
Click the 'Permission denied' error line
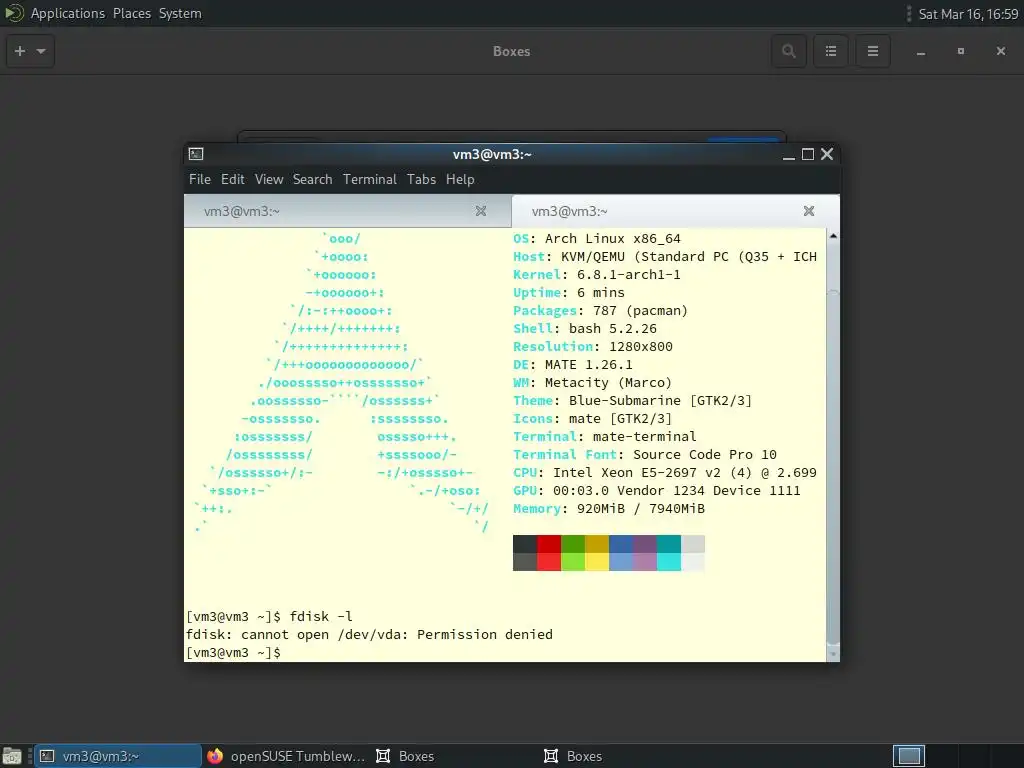(370, 635)
